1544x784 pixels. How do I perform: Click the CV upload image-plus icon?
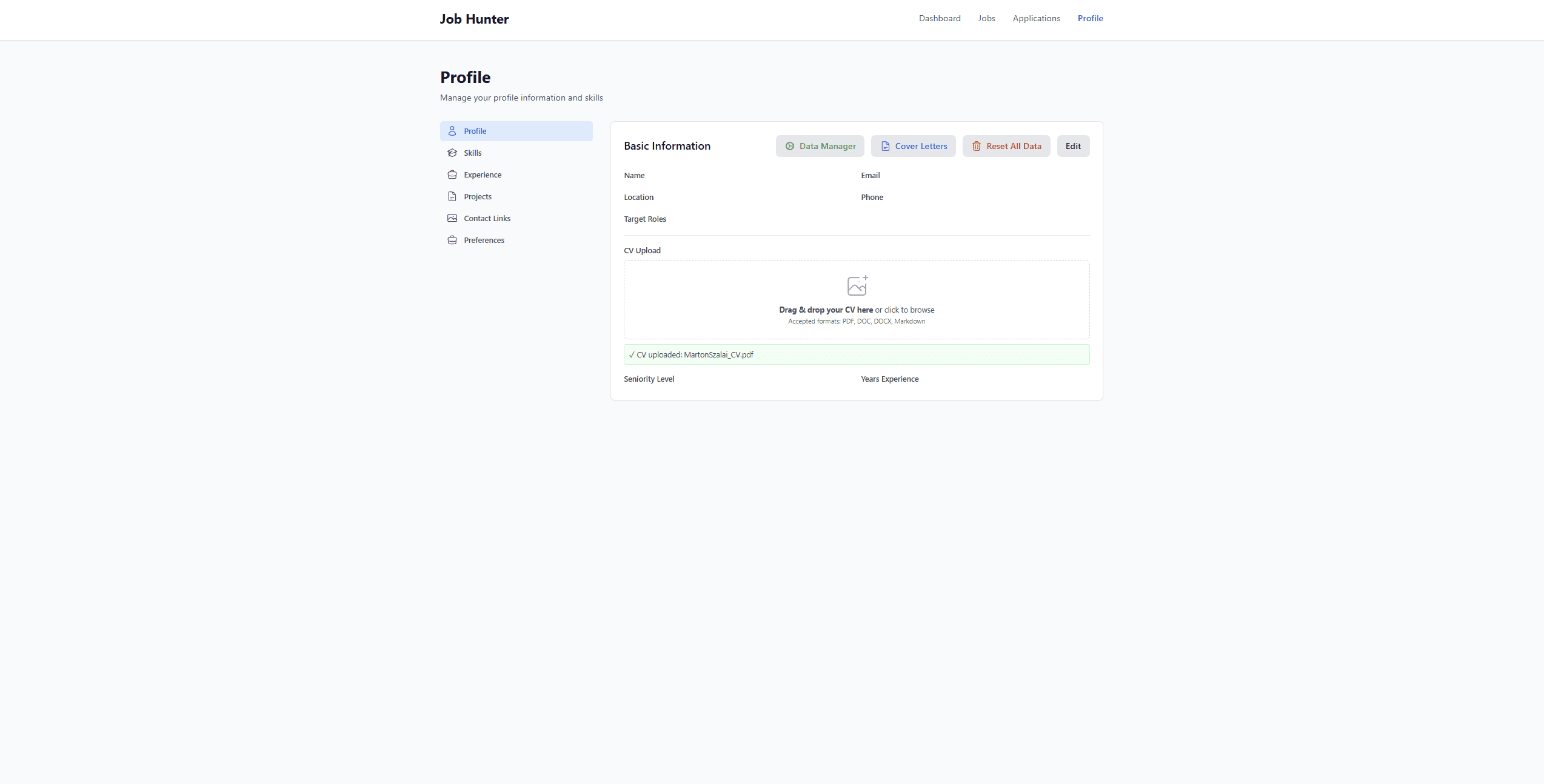(857, 285)
